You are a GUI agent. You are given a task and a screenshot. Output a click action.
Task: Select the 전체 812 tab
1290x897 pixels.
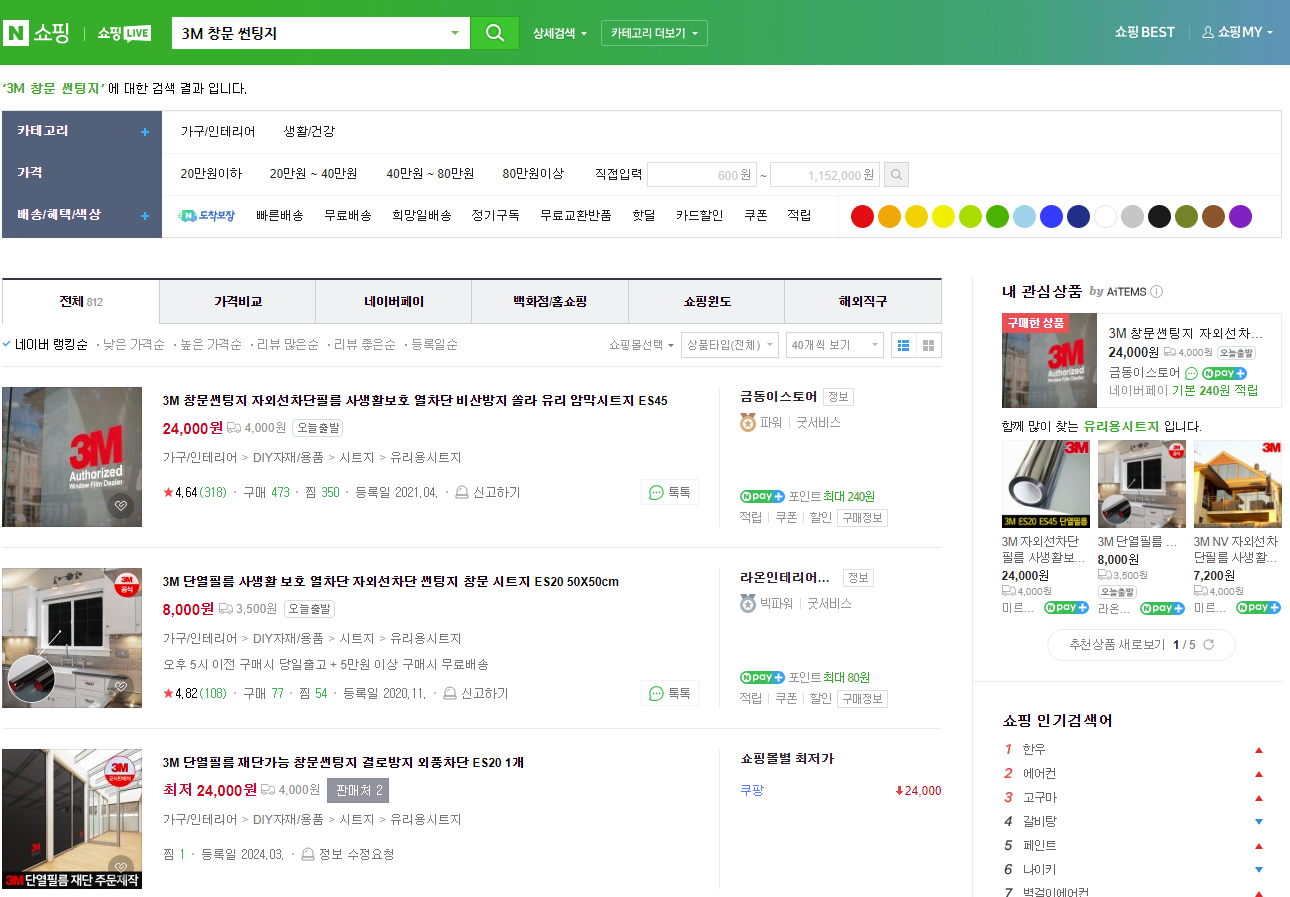click(81, 302)
